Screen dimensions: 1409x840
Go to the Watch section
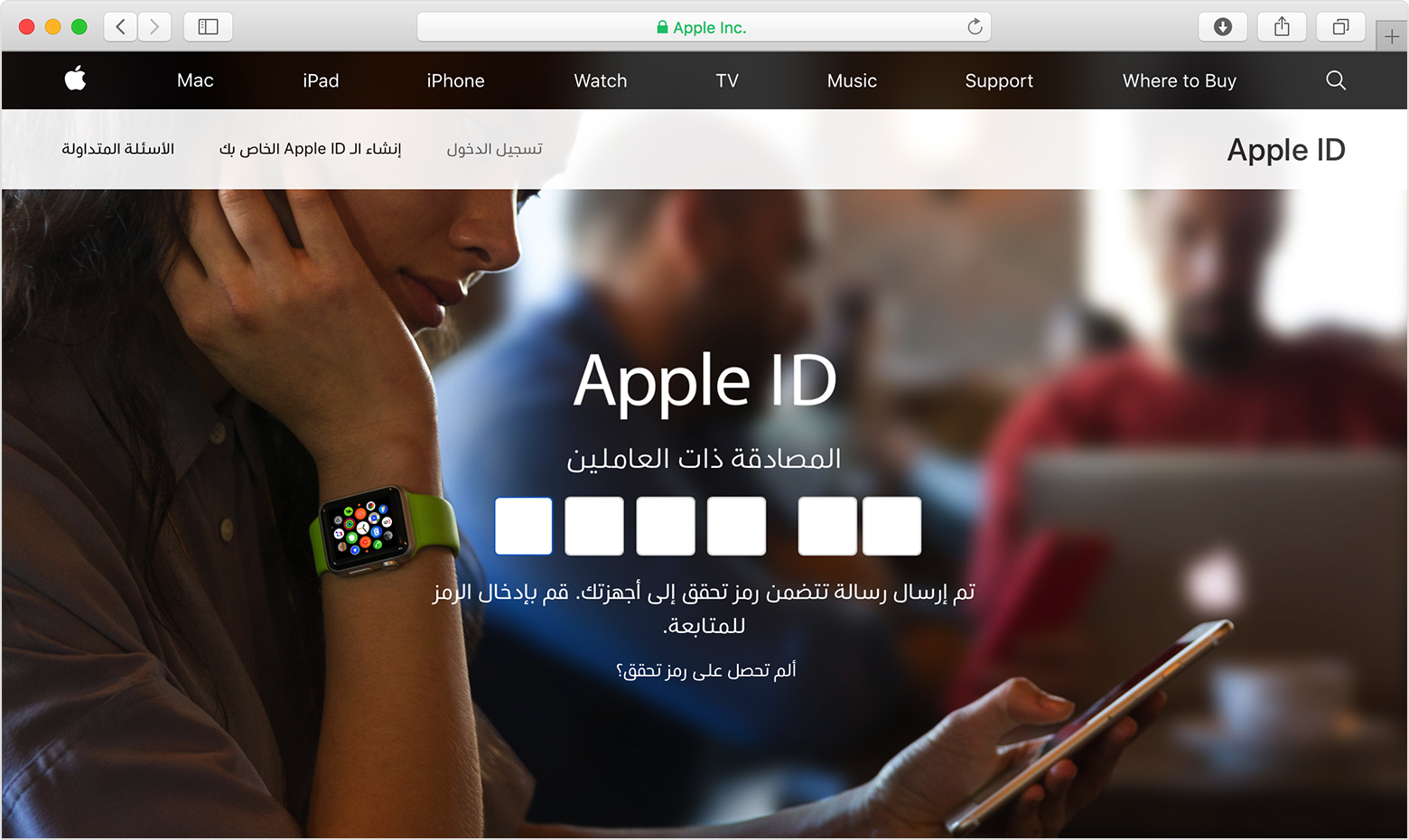601,80
